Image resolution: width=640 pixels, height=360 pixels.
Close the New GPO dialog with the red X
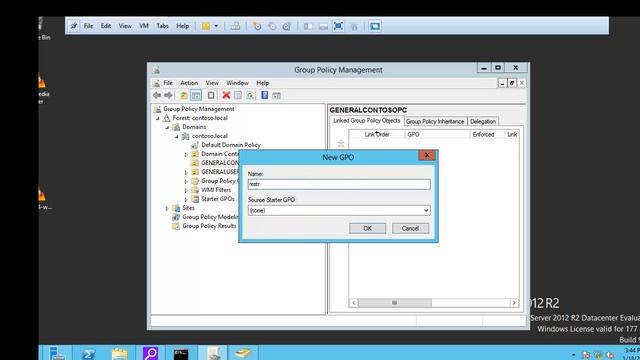point(427,155)
